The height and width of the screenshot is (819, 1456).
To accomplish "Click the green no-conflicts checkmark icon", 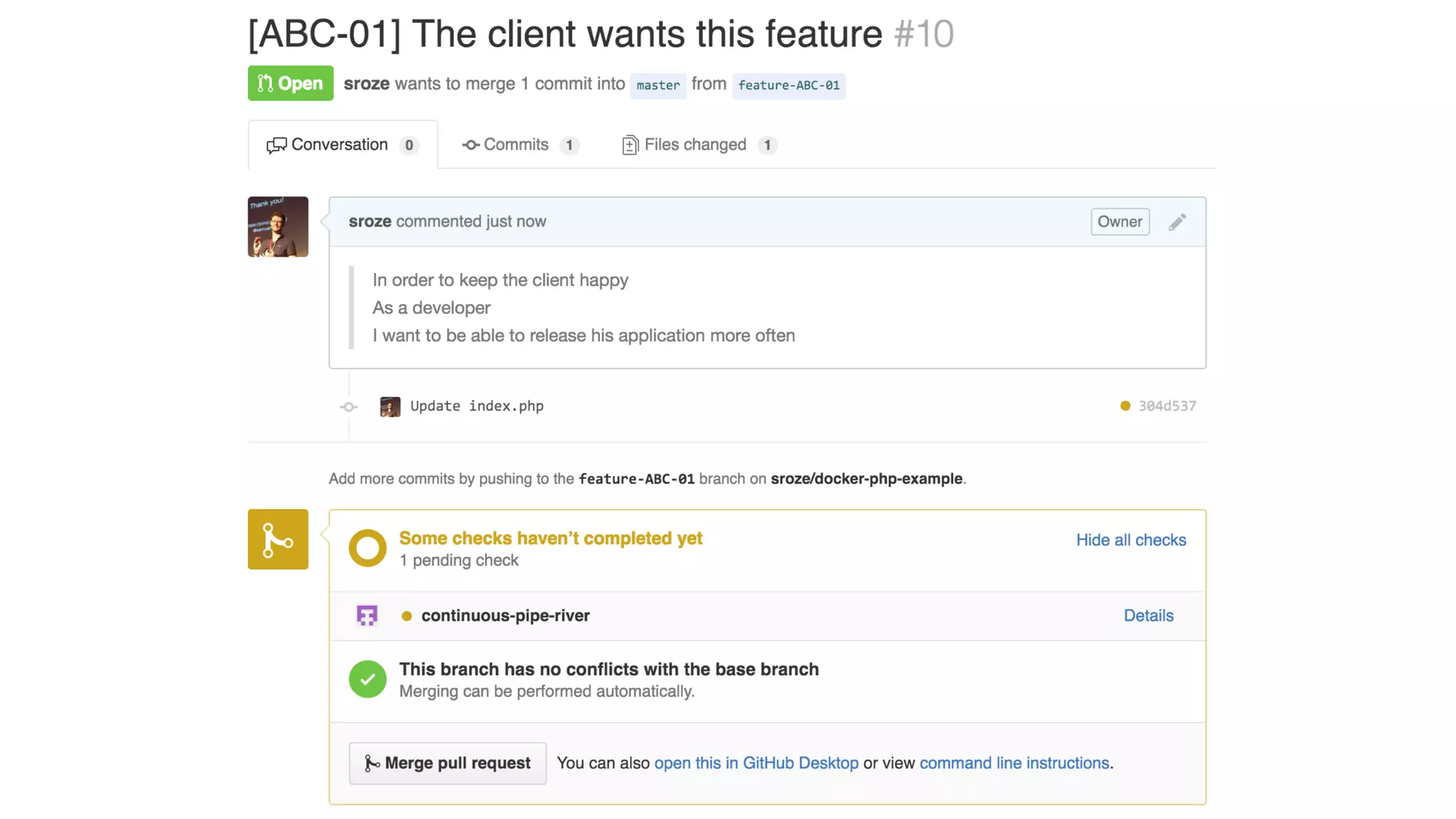I will pos(368,680).
